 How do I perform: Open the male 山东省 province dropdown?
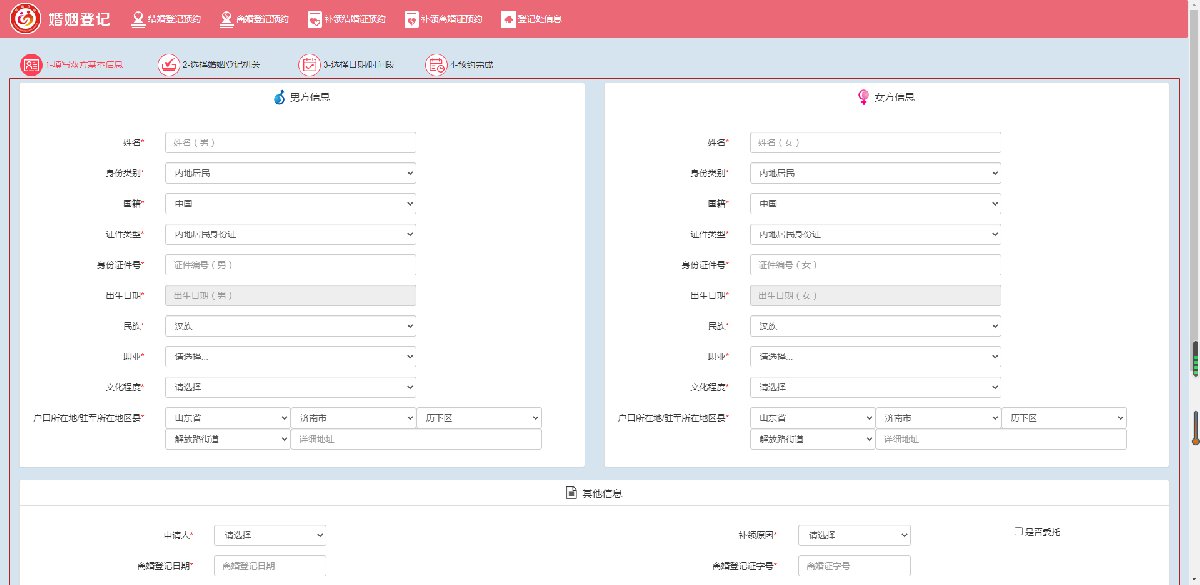coord(227,417)
